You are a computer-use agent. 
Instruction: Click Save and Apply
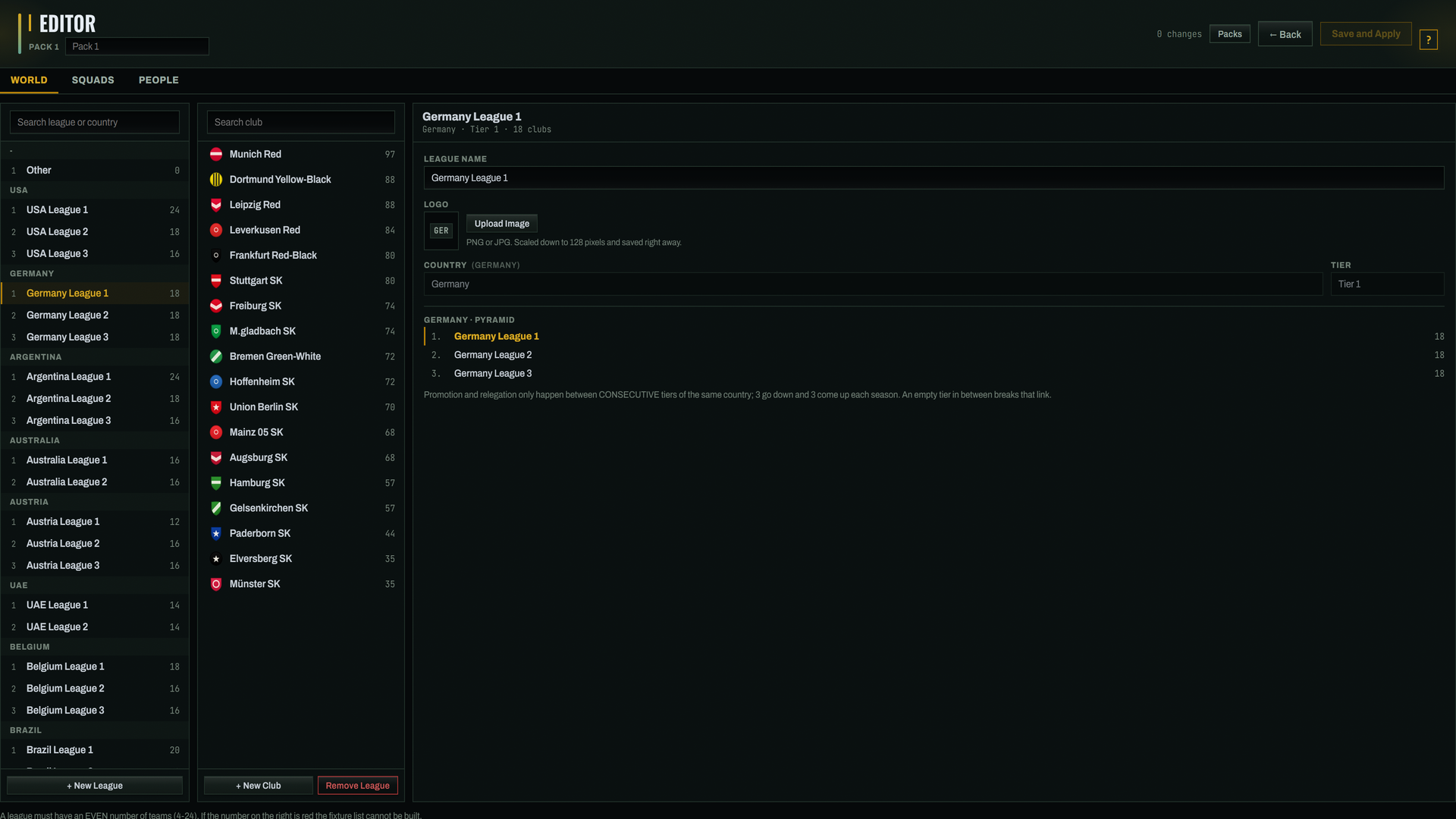(x=1366, y=34)
